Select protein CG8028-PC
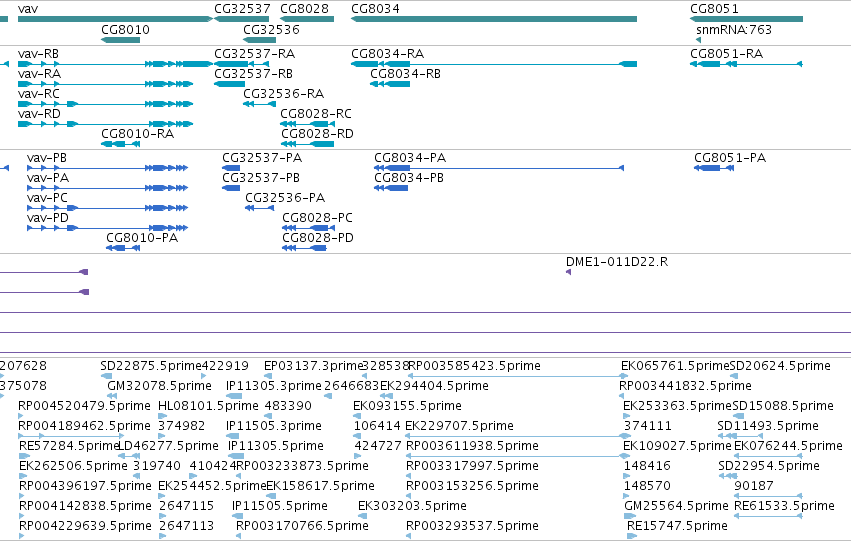The image size is (851, 541). [317, 218]
